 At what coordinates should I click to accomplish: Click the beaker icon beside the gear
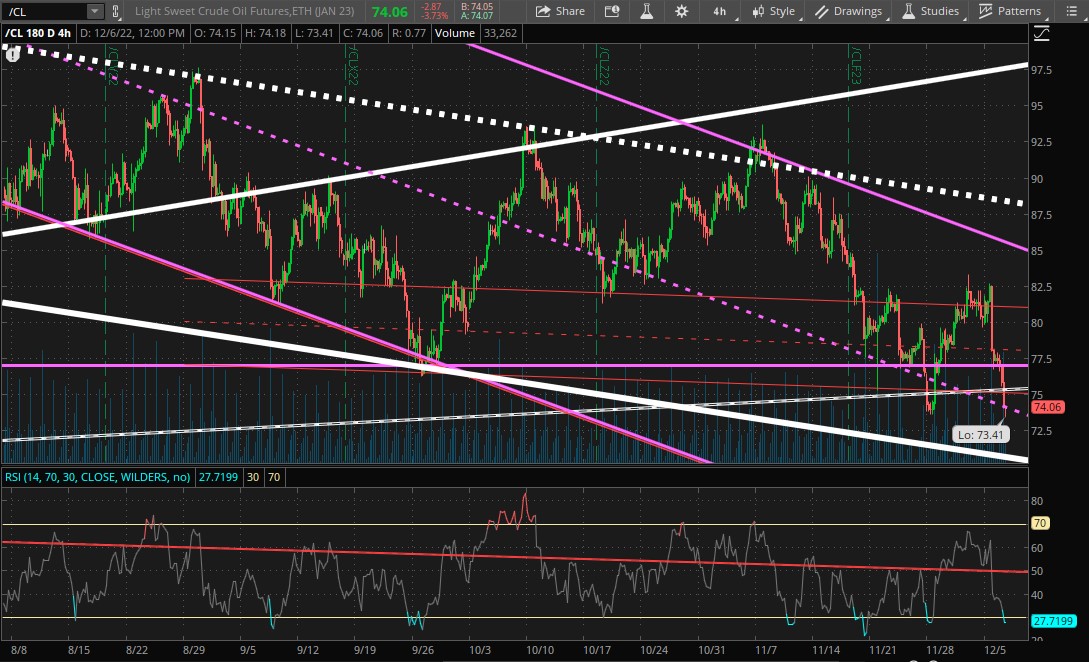(646, 11)
